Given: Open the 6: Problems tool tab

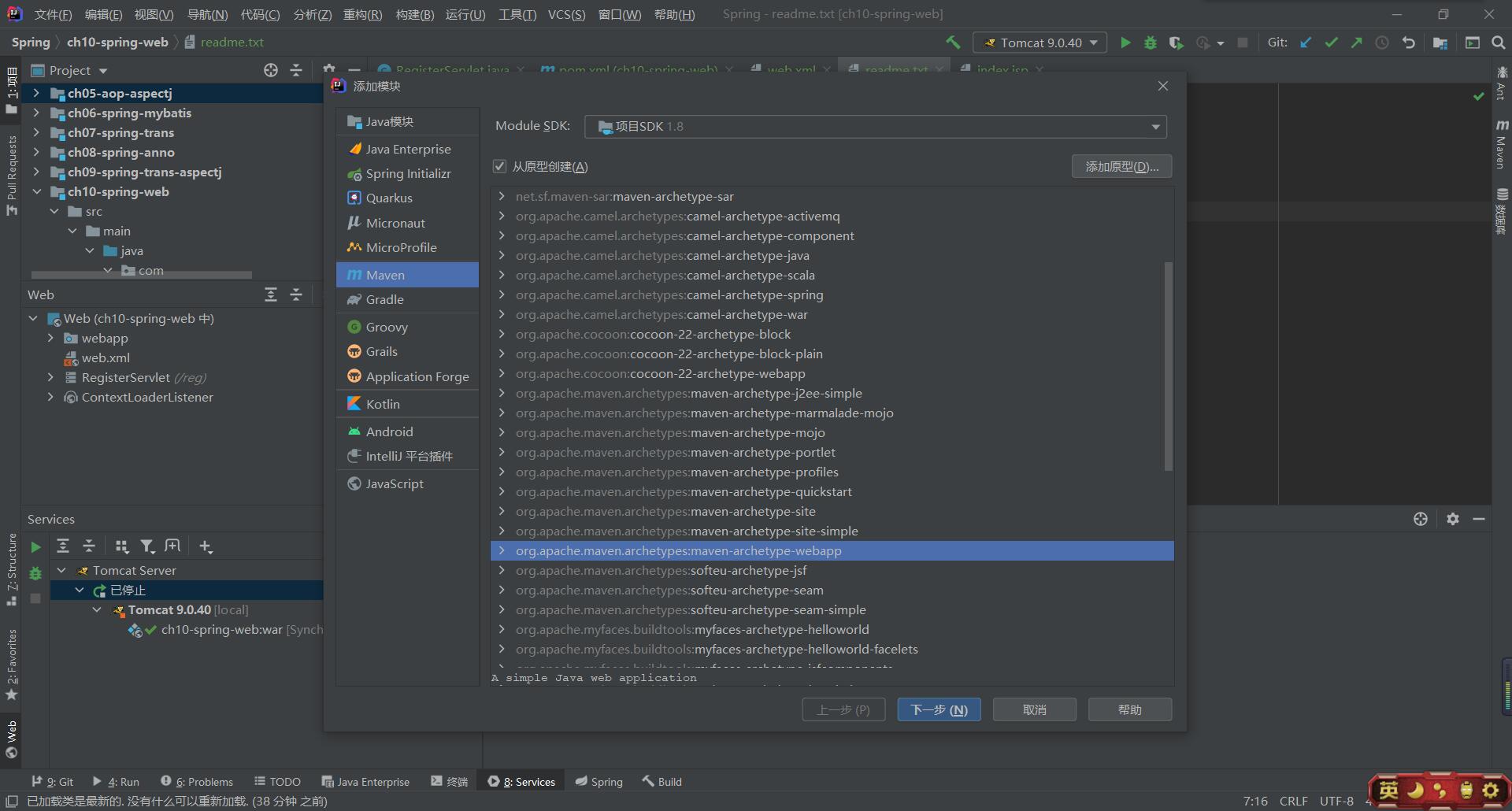Looking at the screenshot, I should click(197, 782).
